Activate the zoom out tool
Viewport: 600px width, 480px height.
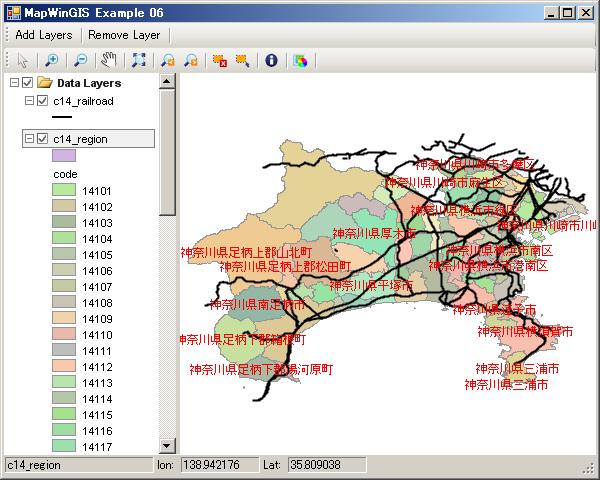(x=80, y=60)
